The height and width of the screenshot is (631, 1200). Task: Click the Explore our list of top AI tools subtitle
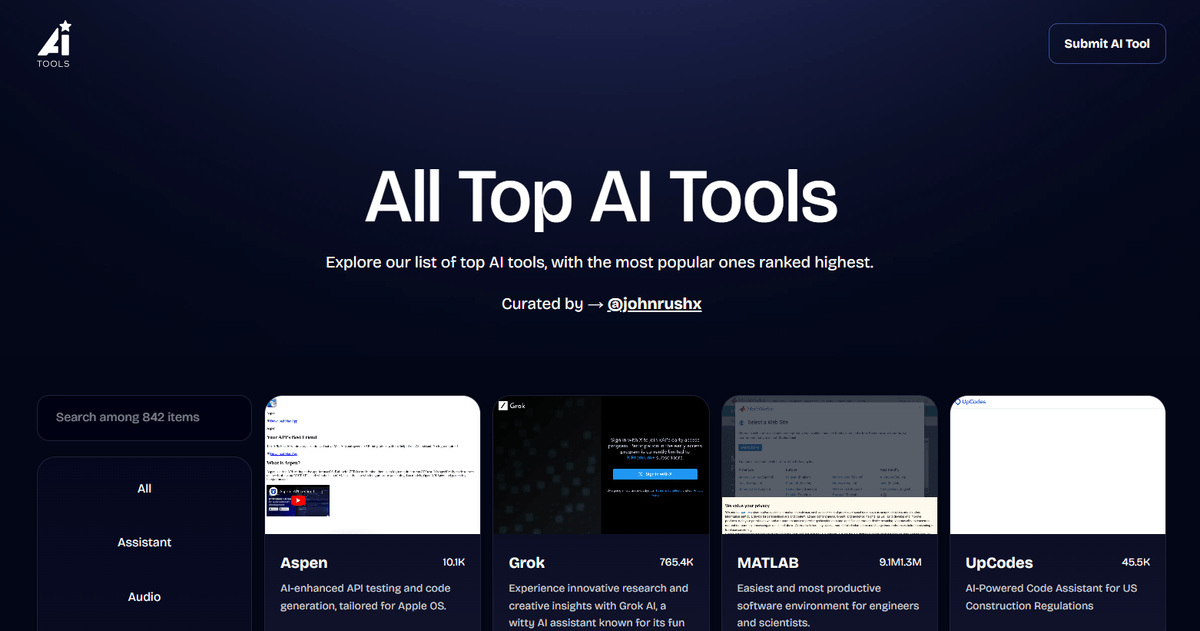pos(600,262)
